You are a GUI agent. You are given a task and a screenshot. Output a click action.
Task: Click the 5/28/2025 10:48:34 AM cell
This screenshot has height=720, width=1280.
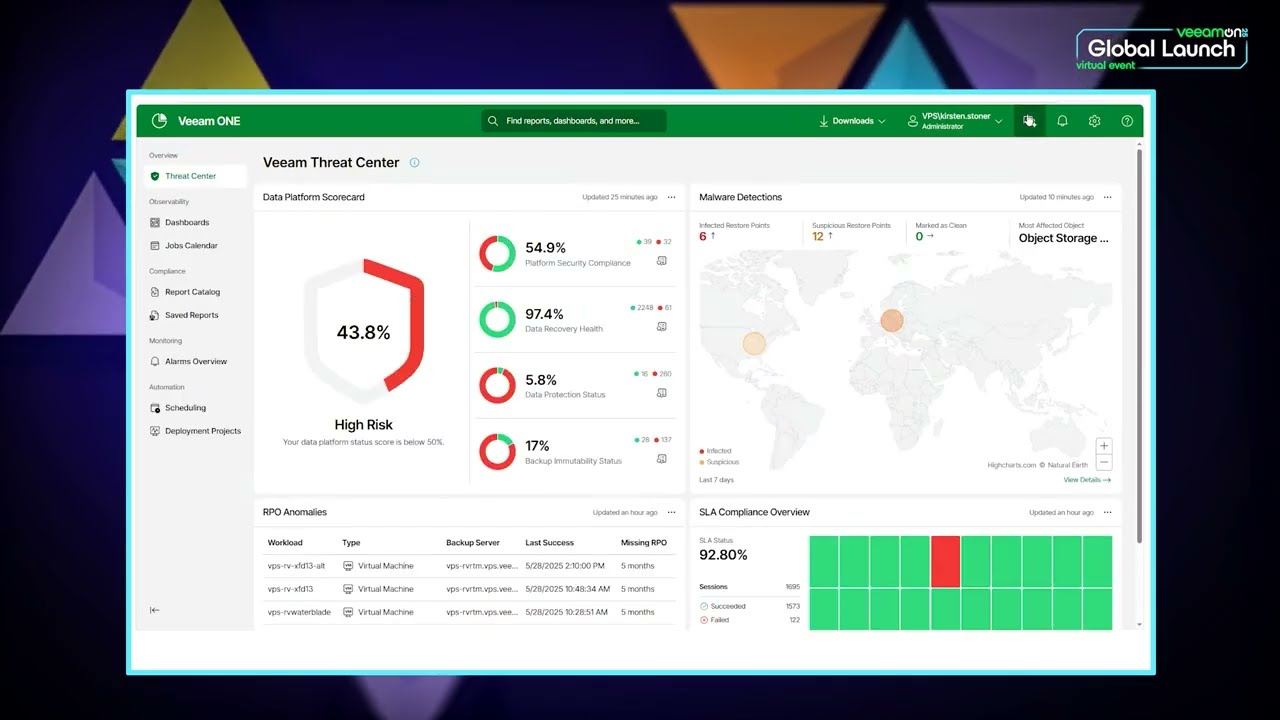pos(567,589)
